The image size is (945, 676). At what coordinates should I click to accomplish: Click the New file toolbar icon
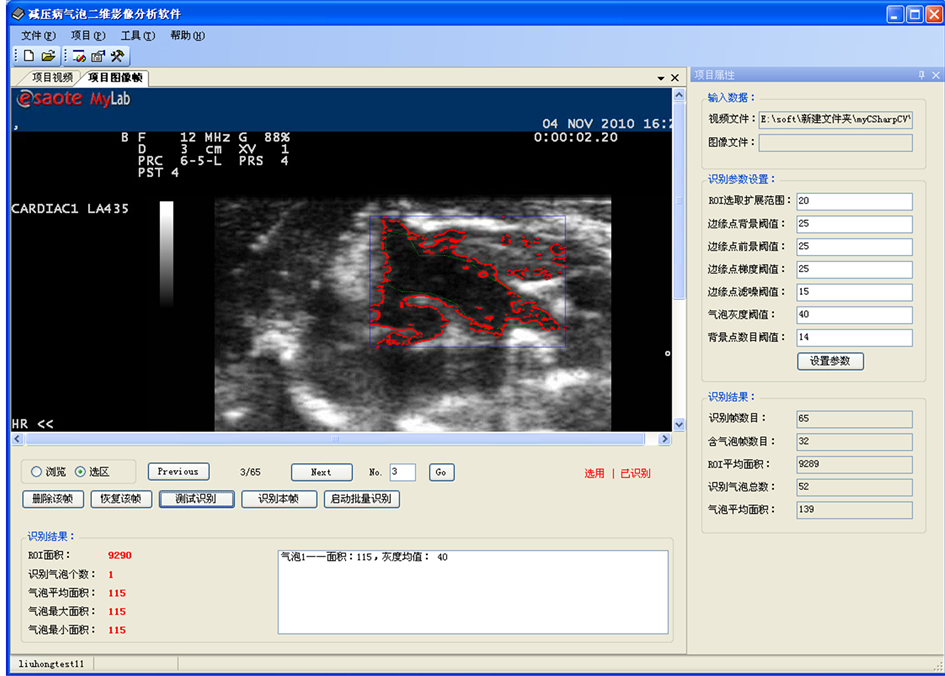tap(29, 56)
